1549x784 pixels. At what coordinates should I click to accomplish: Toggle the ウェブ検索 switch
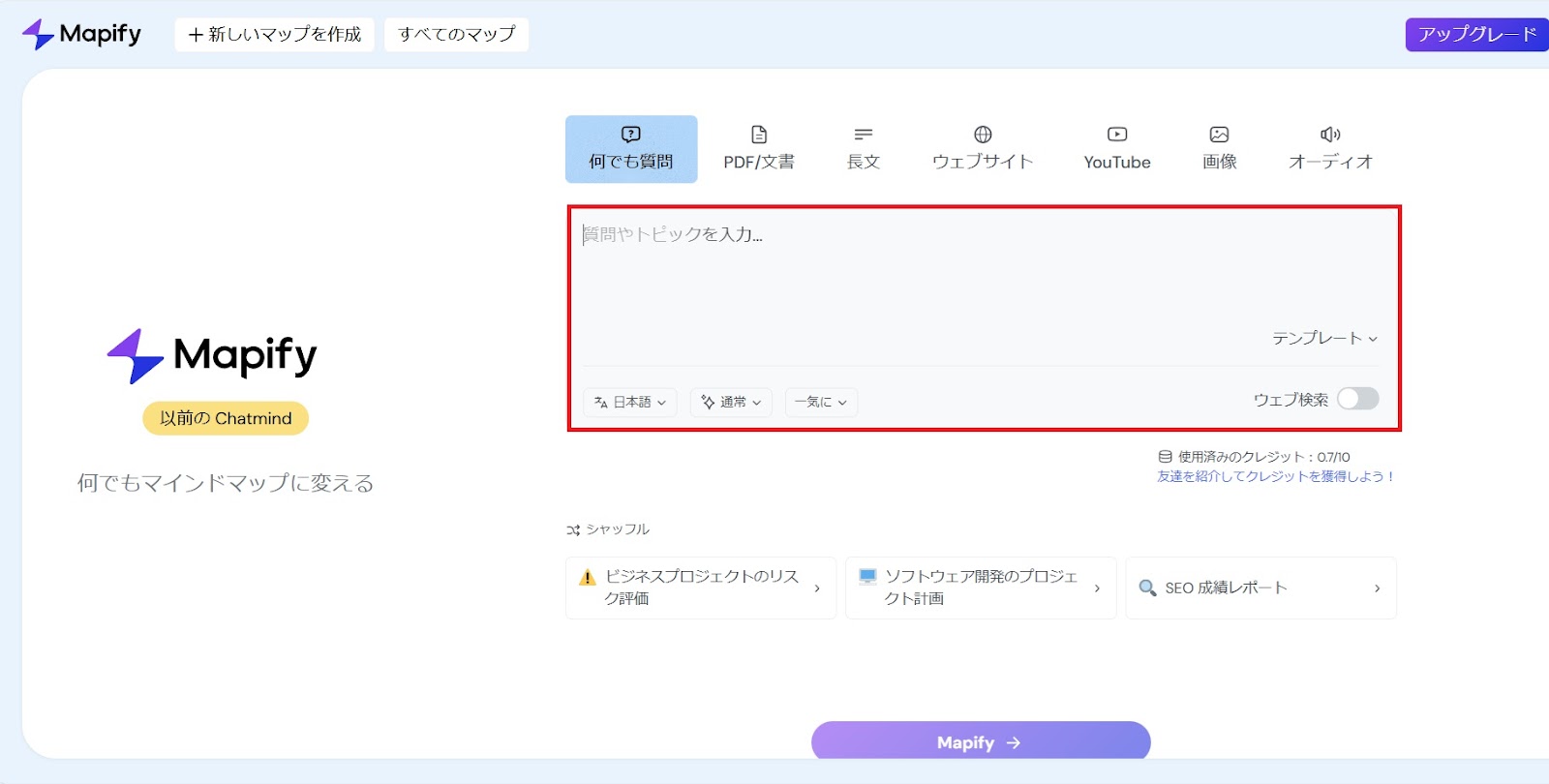(x=1357, y=399)
